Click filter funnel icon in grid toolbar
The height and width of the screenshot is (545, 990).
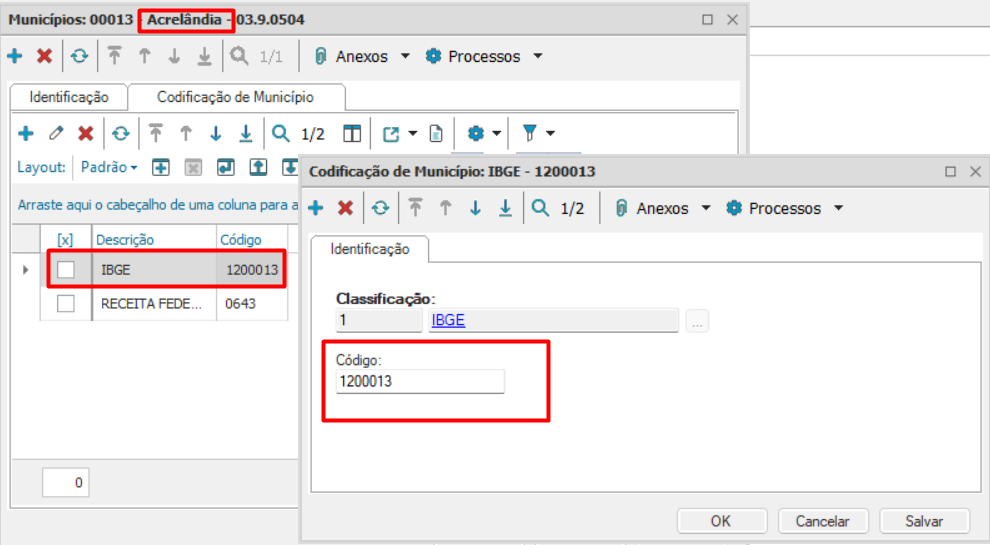pyautogui.click(x=530, y=133)
